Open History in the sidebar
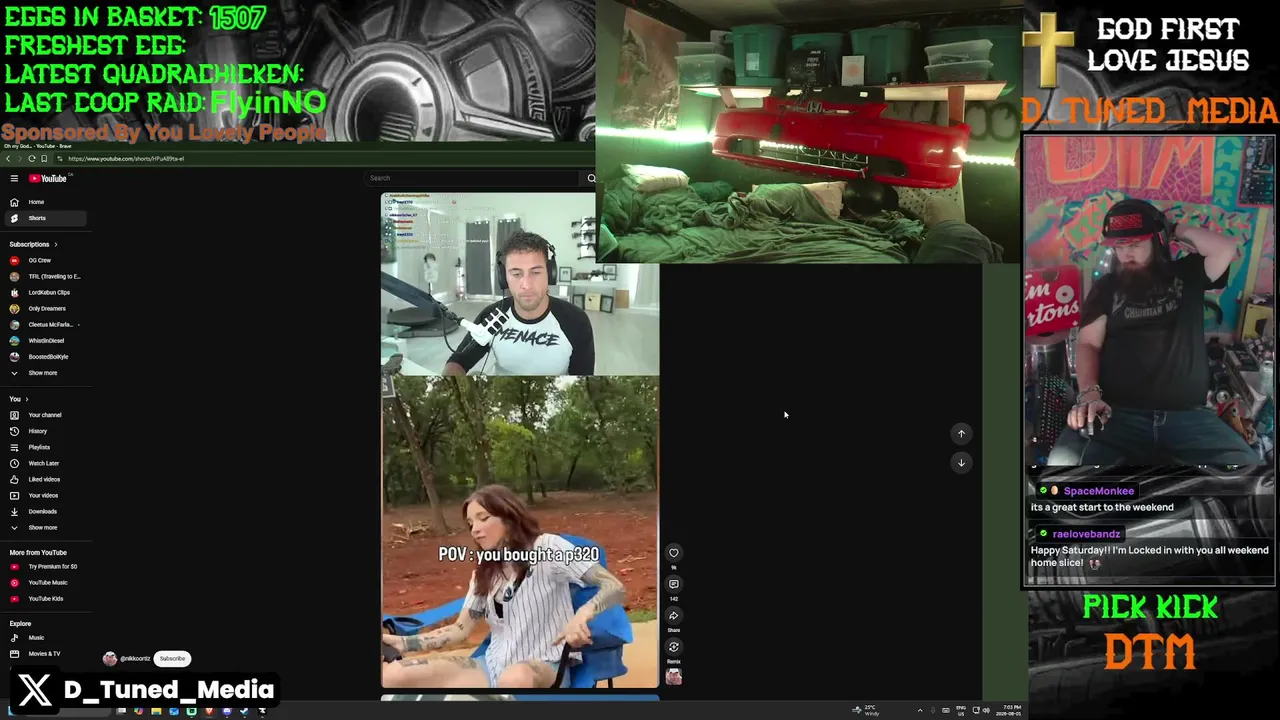This screenshot has height=720, width=1280. click(46, 431)
